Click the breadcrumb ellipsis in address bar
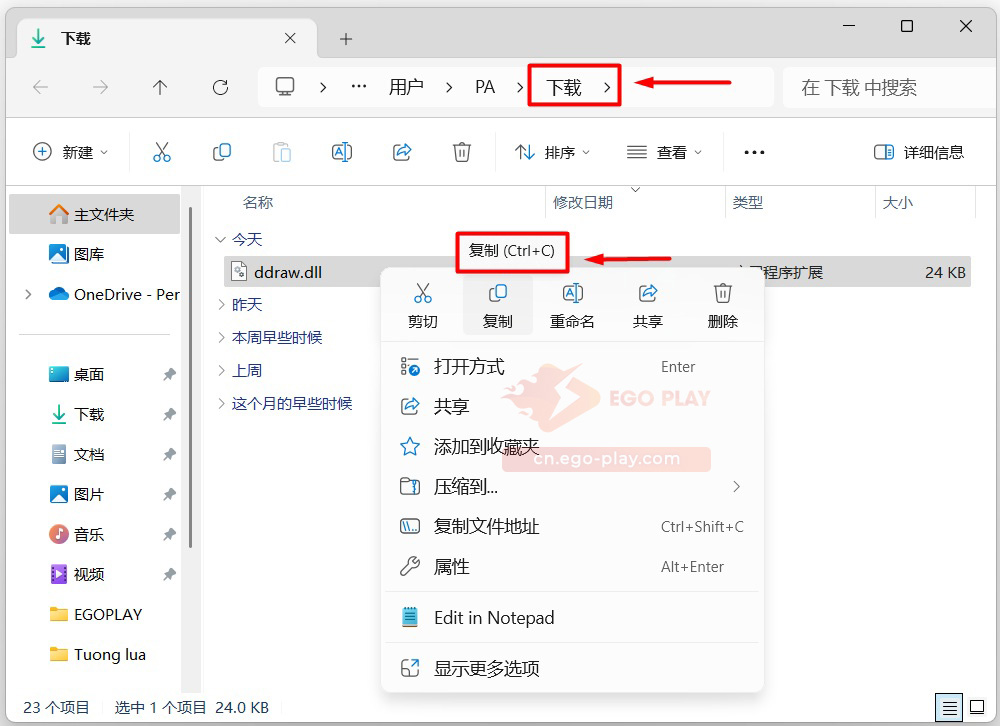Viewport: 1000px width, 726px height. tap(359, 87)
